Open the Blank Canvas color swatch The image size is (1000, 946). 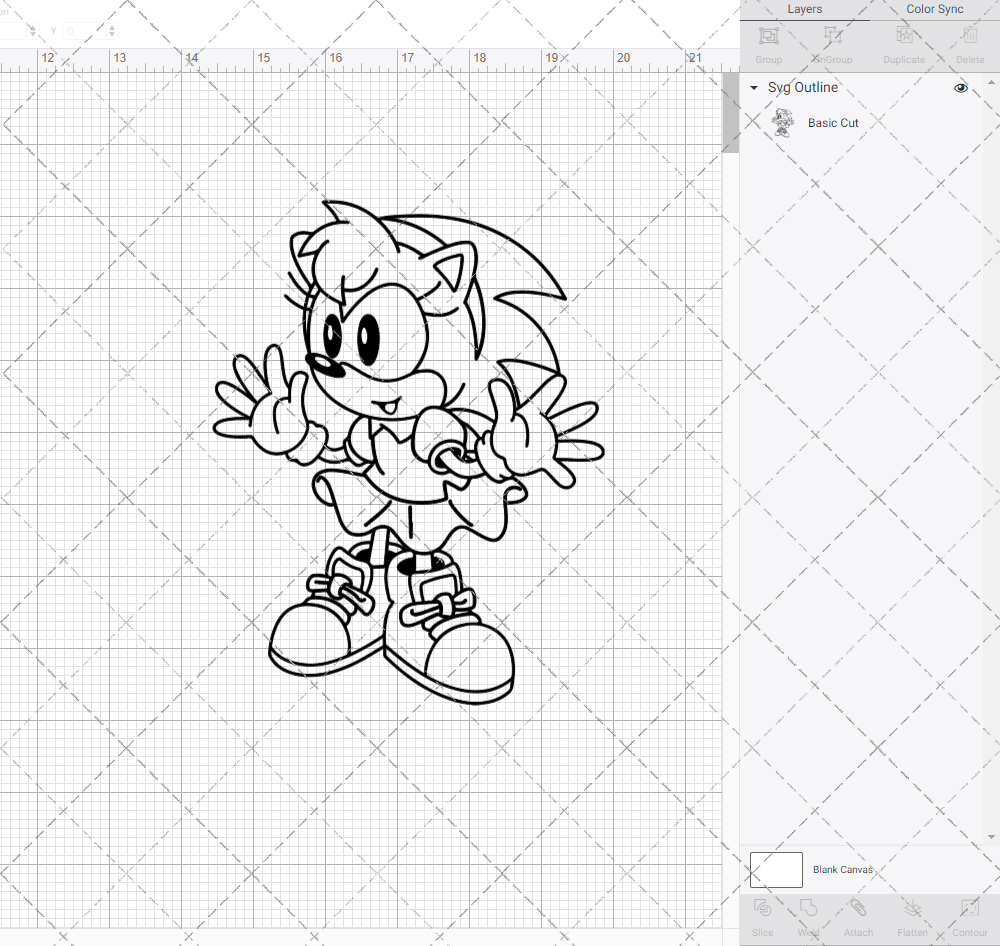[x=775, y=869]
